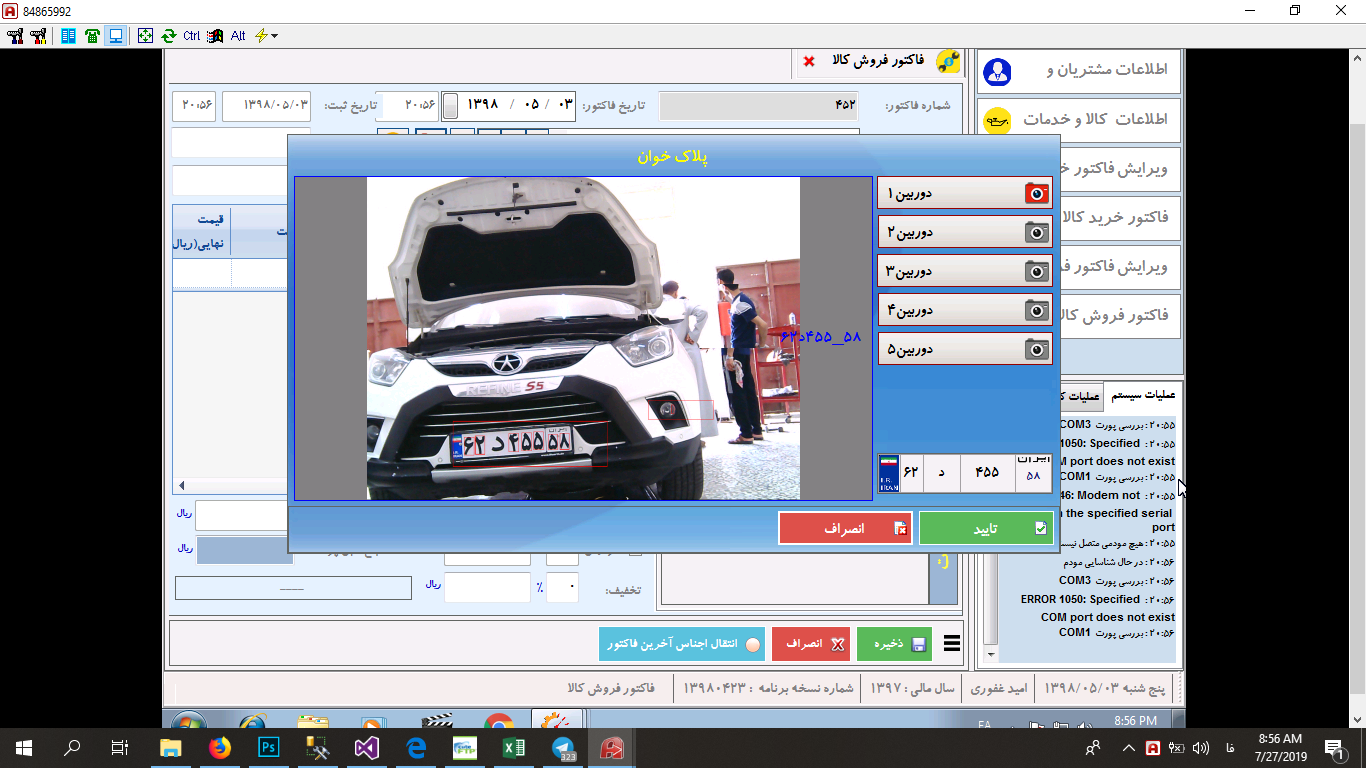Image resolution: width=1366 pixels, height=768 pixels.
Task: Open the second connection settings icon with yellow base
Action: pyautogui.click(x=39, y=36)
